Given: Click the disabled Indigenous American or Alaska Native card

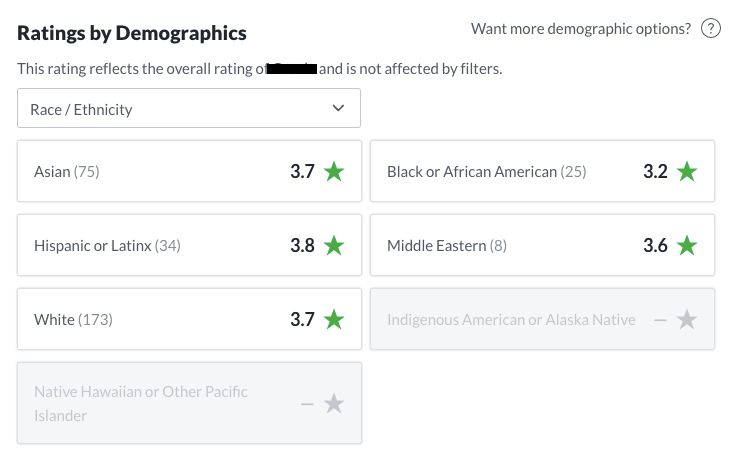Looking at the screenshot, I should [x=542, y=319].
